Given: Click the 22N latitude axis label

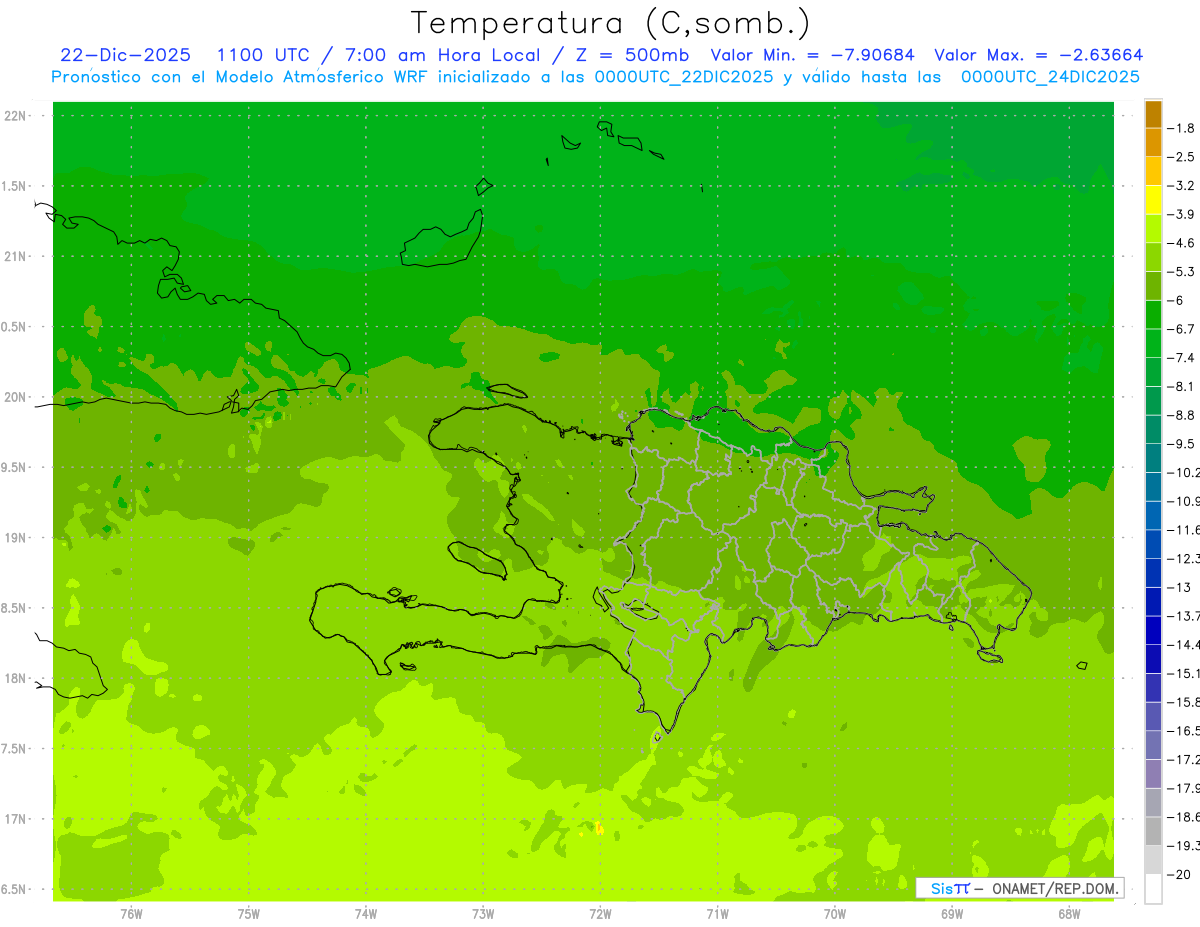Looking at the screenshot, I should coord(16,116).
